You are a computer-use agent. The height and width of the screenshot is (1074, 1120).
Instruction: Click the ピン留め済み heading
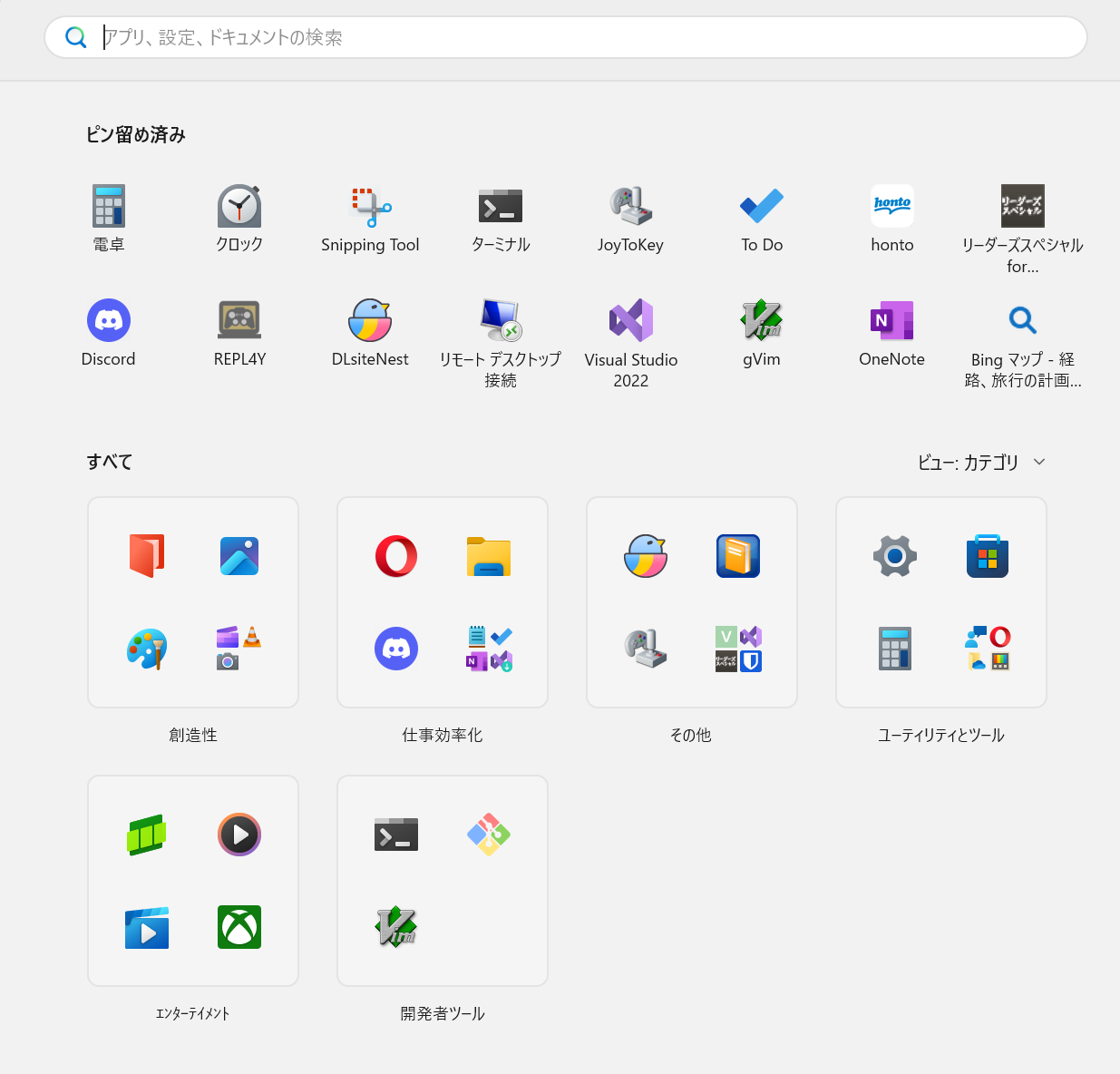coord(136,135)
